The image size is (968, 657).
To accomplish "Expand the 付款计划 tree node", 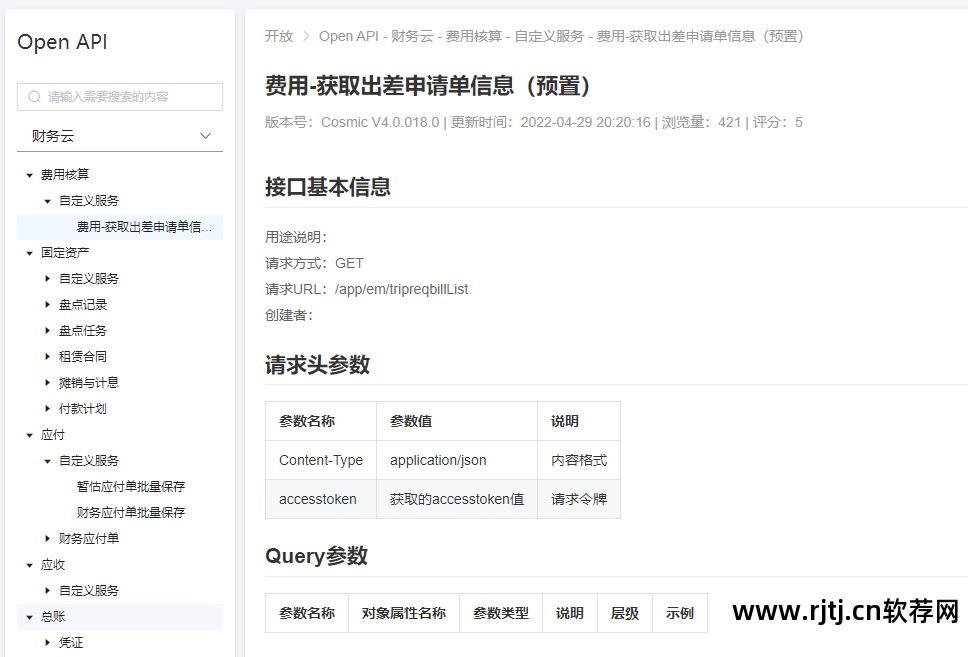I will (48, 408).
